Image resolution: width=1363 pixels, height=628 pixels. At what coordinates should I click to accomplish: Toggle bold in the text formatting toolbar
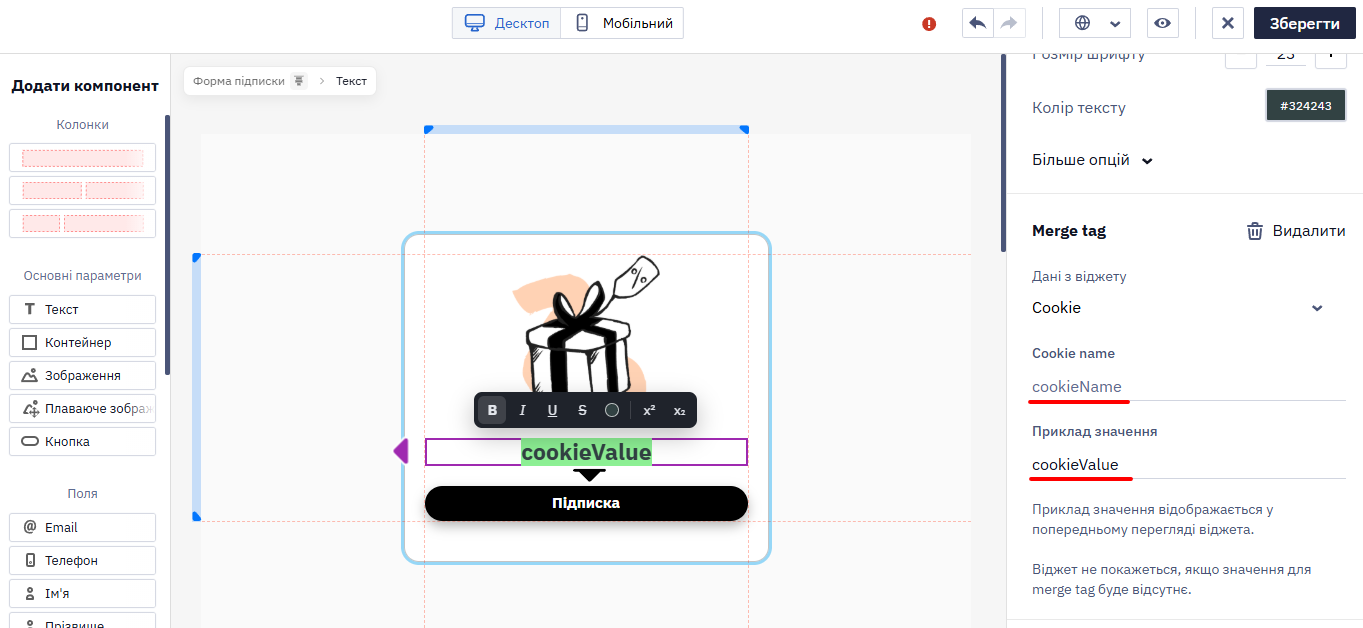492,410
